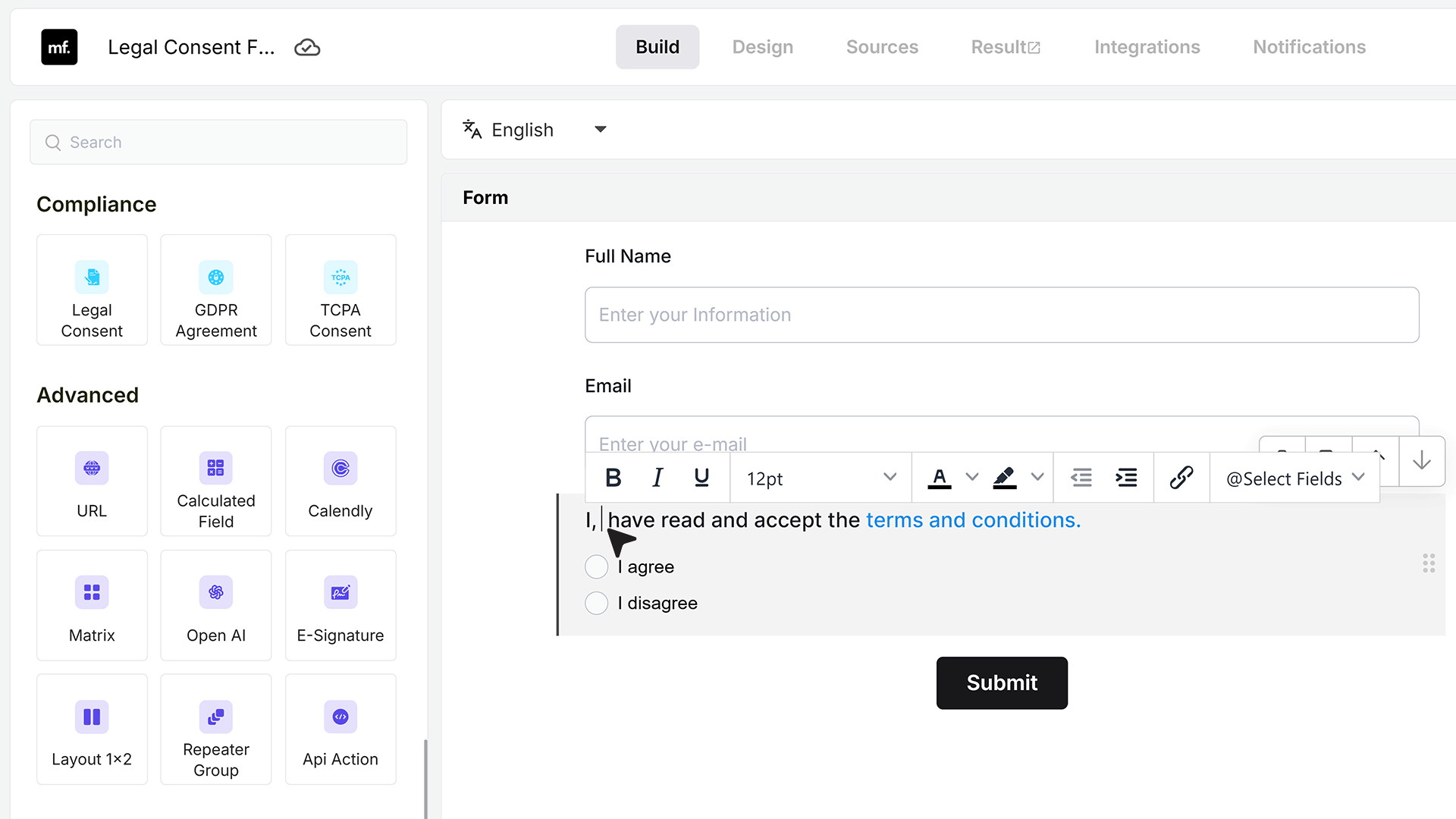Decrease indent in text toolbar
This screenshot has width=1456, height=819.
click(1081, 478)
